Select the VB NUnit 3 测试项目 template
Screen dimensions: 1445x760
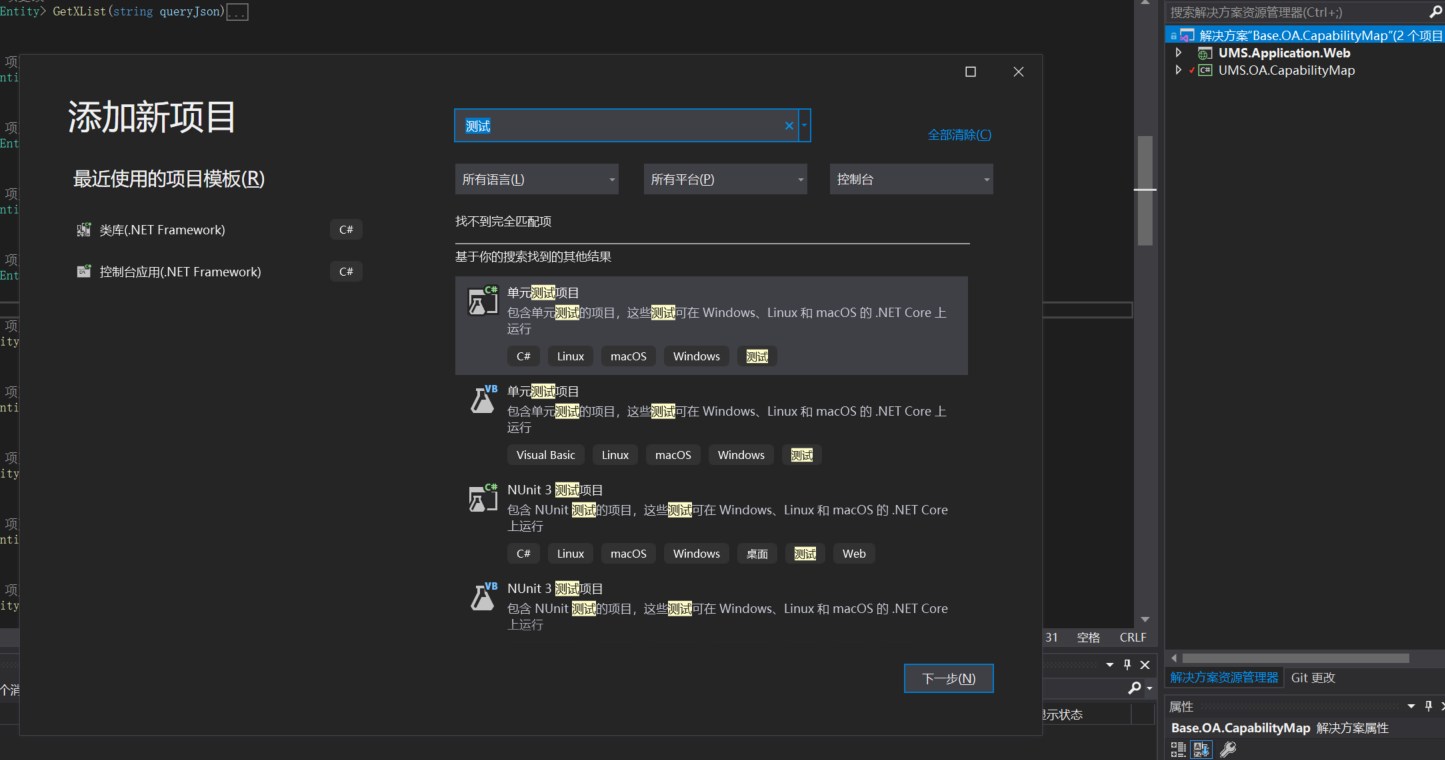click(711, 606)
